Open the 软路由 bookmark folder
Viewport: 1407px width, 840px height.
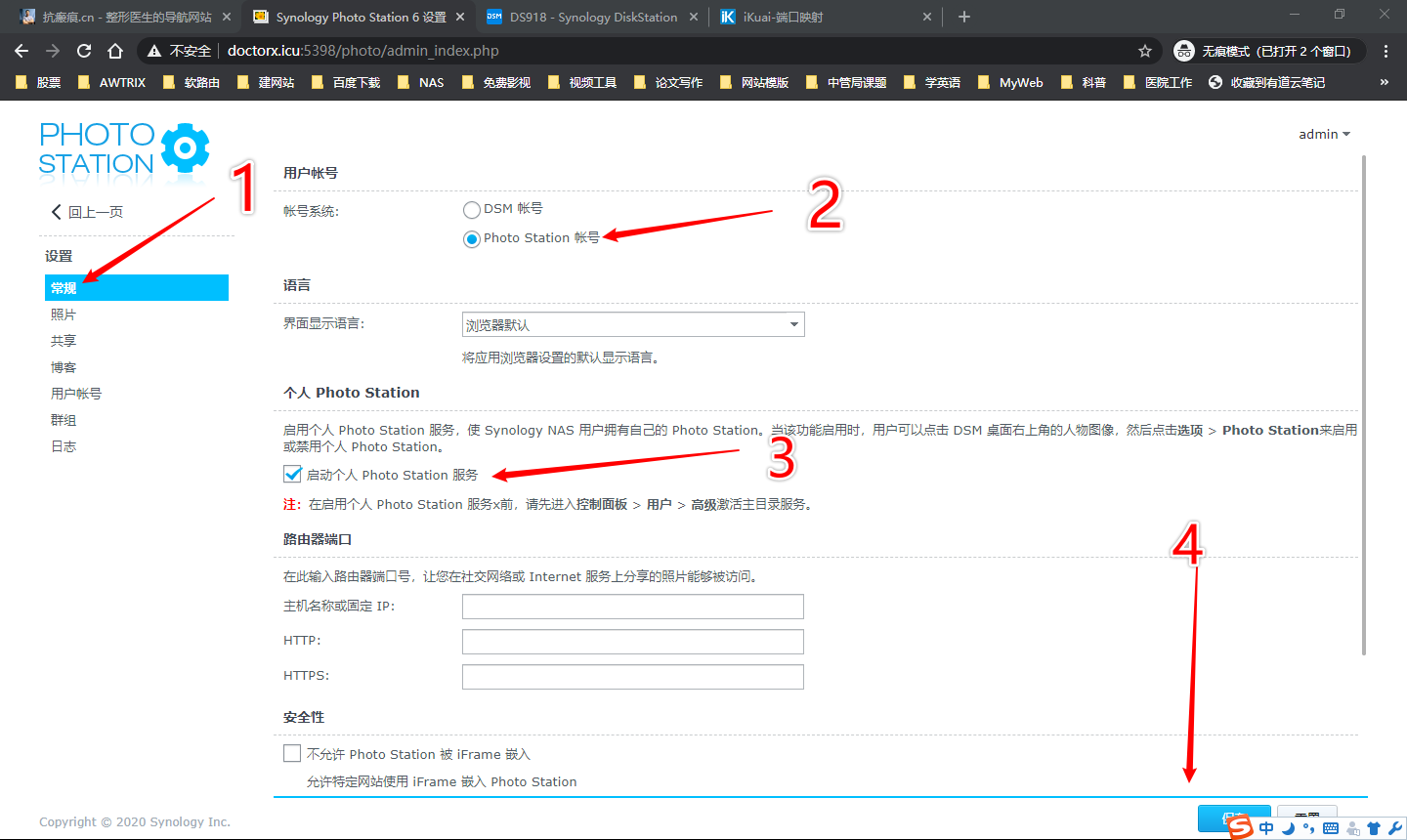192,82
